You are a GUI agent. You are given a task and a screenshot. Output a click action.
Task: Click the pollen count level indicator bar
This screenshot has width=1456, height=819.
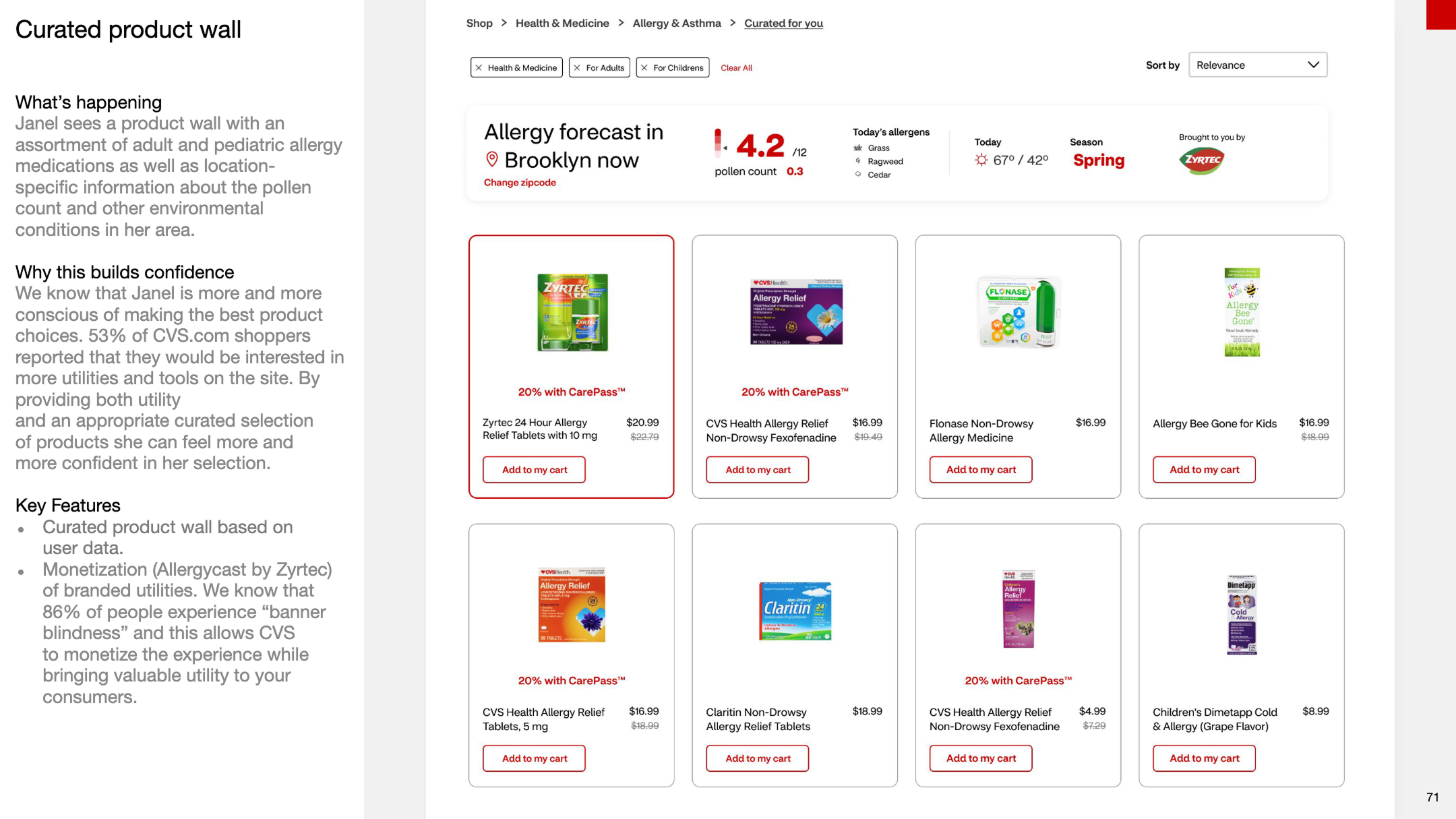click(719, 142)
